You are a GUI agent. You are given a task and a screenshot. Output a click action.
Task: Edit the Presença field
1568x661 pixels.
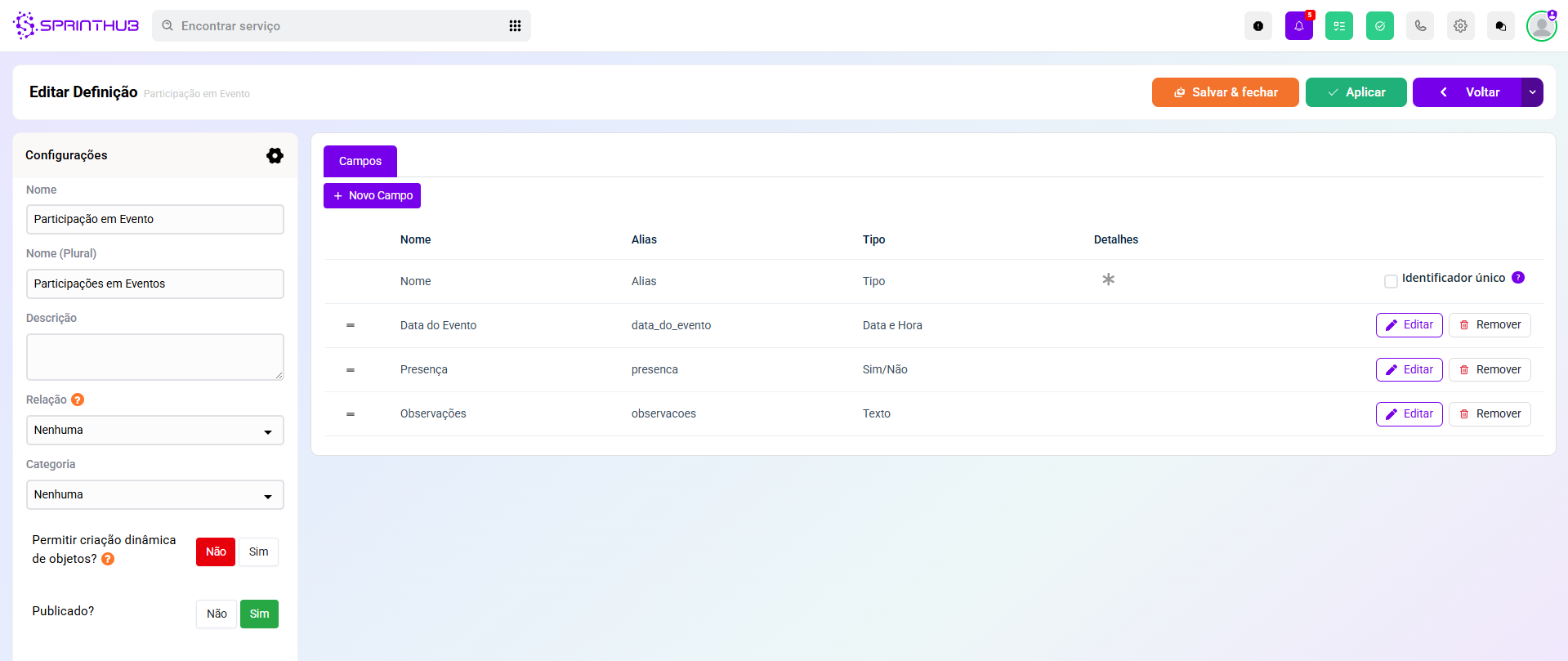tap(1409, 369)
